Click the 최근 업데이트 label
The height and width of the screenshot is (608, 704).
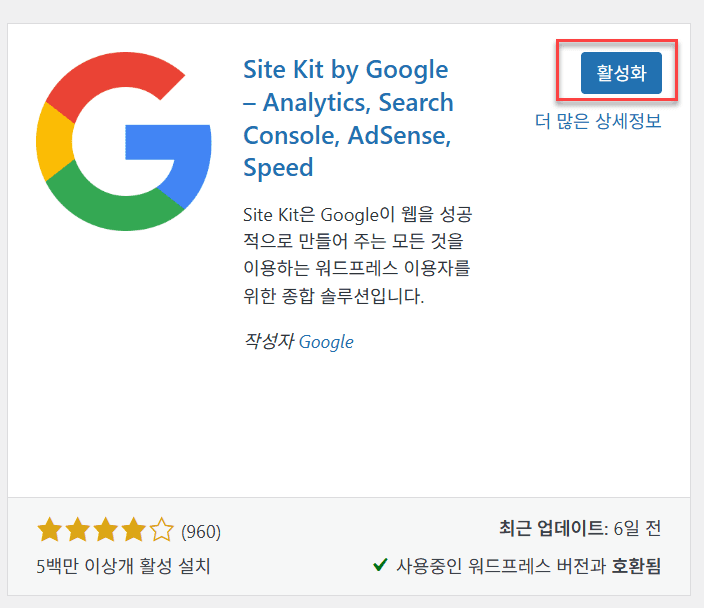tap(552, 528)
